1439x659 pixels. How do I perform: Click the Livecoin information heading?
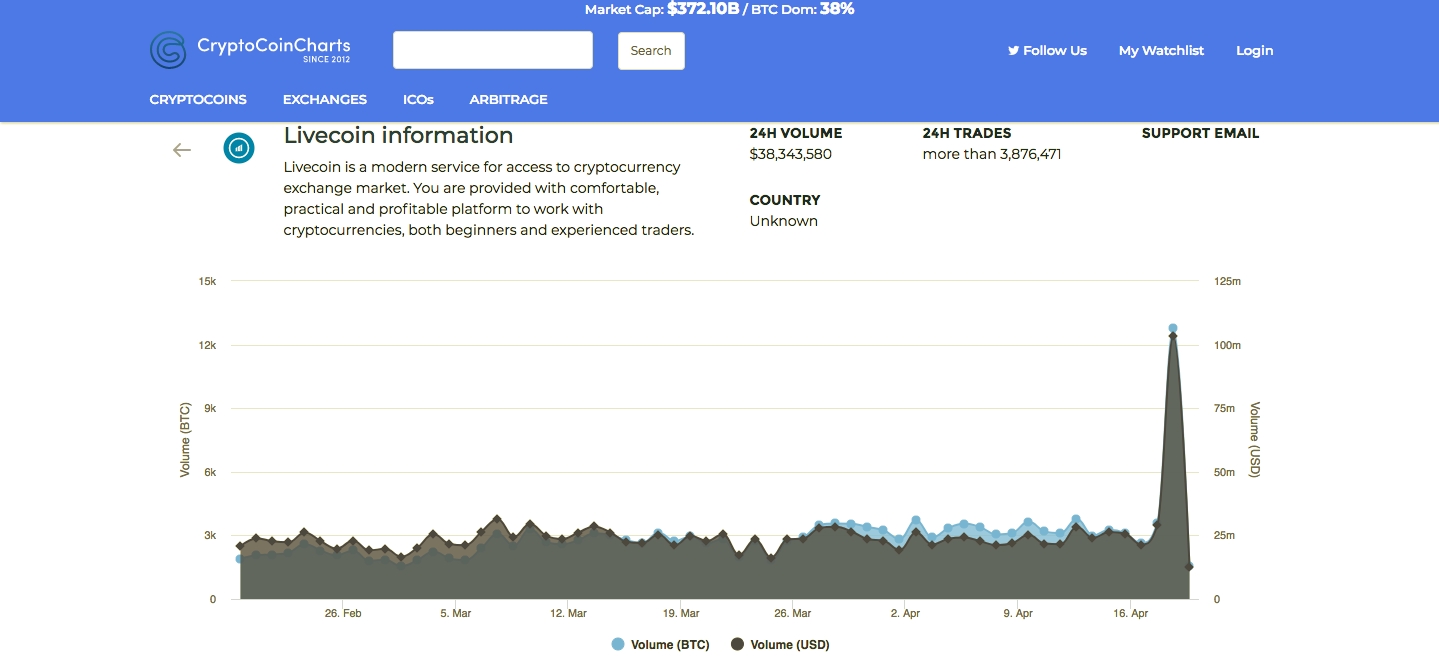(398, 135)
